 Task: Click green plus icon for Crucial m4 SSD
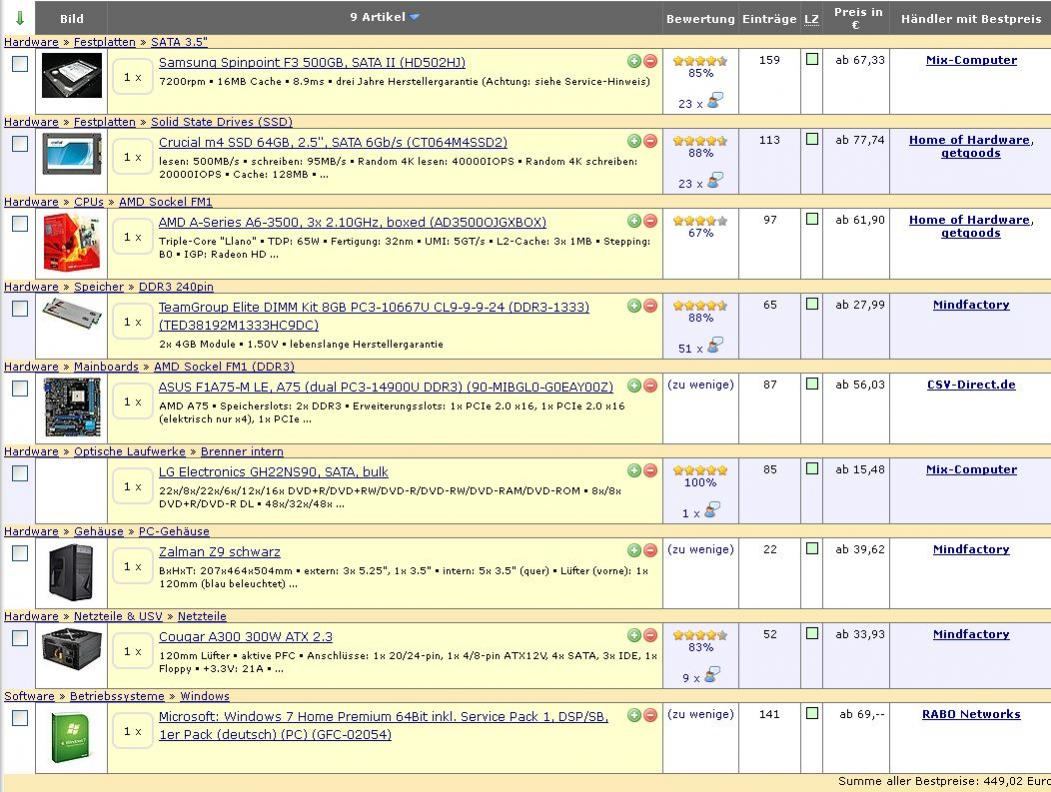point(634,141)
